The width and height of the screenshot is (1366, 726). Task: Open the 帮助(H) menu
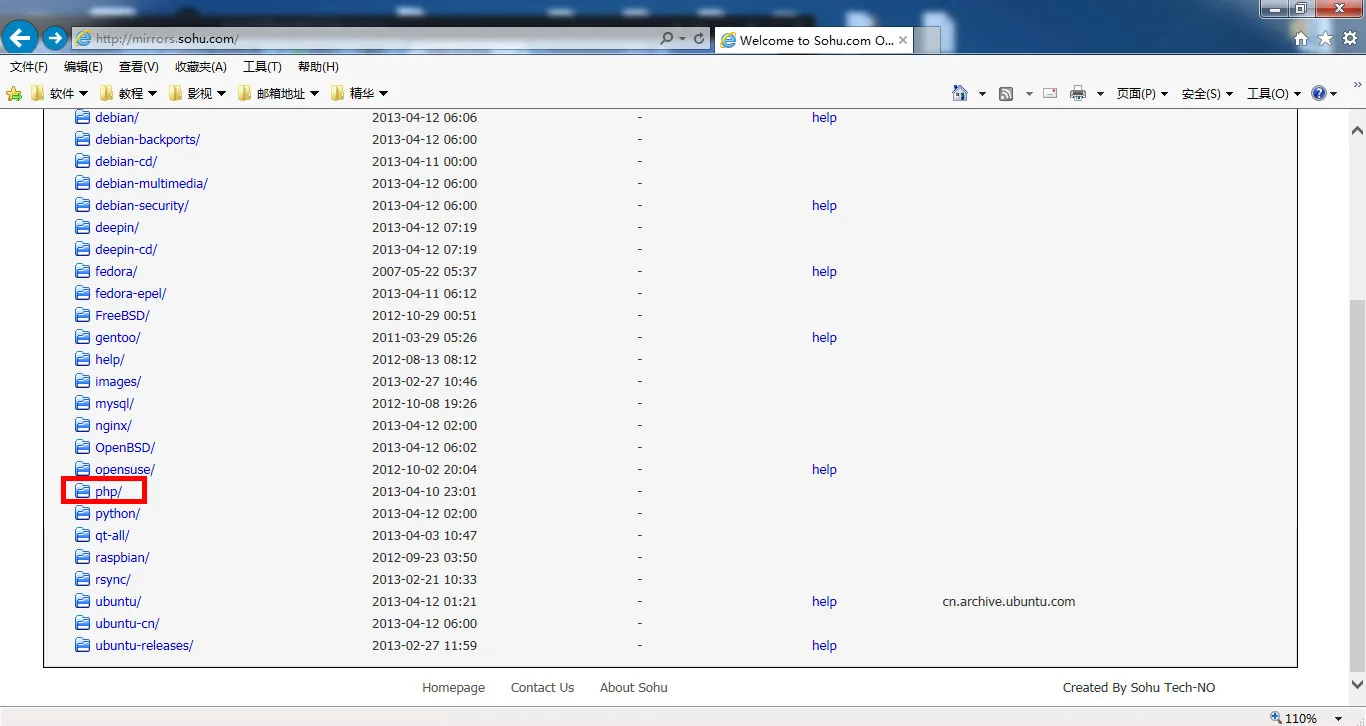[x=318, y=67]
